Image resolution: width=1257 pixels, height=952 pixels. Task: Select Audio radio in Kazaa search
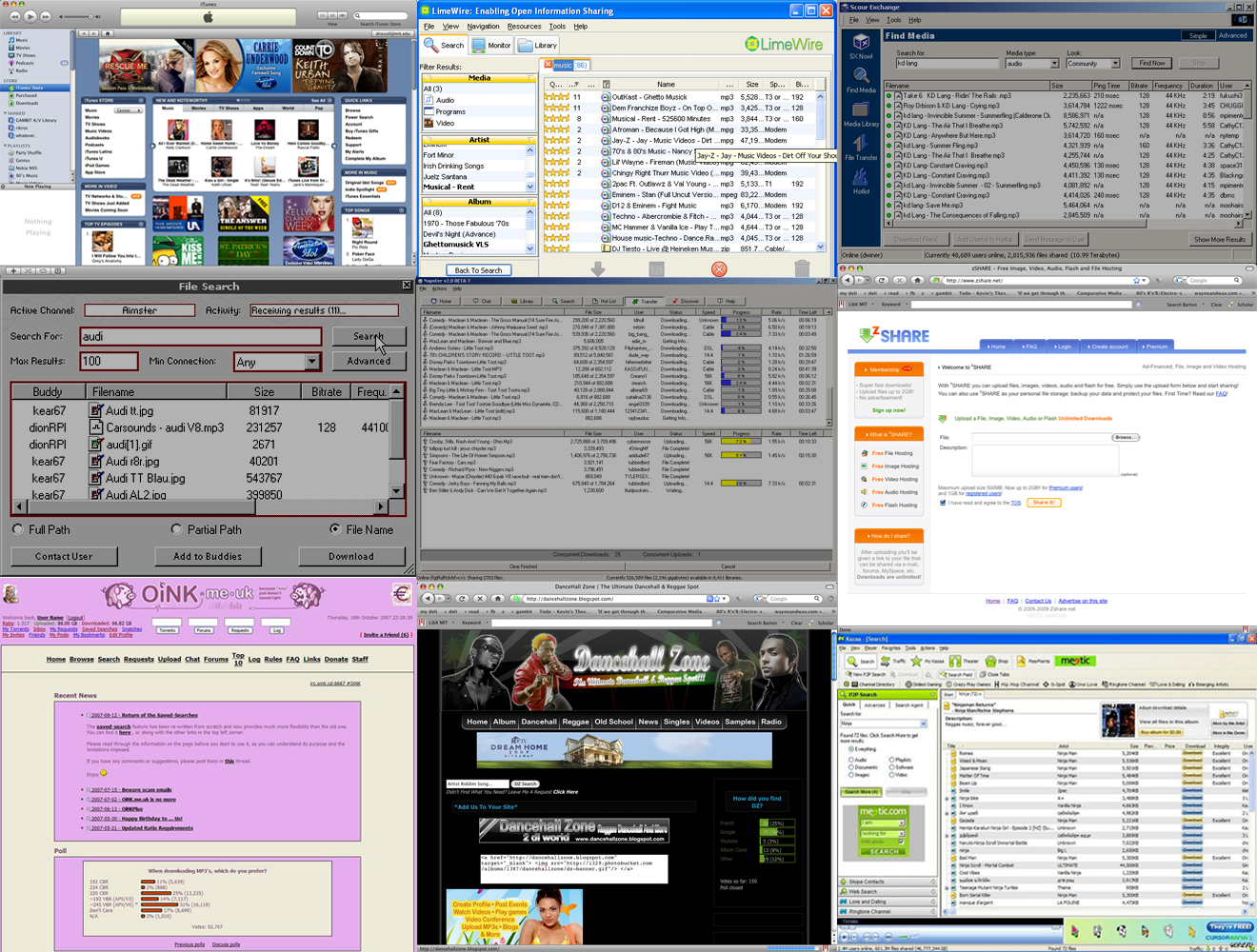[x=851, y=760]
